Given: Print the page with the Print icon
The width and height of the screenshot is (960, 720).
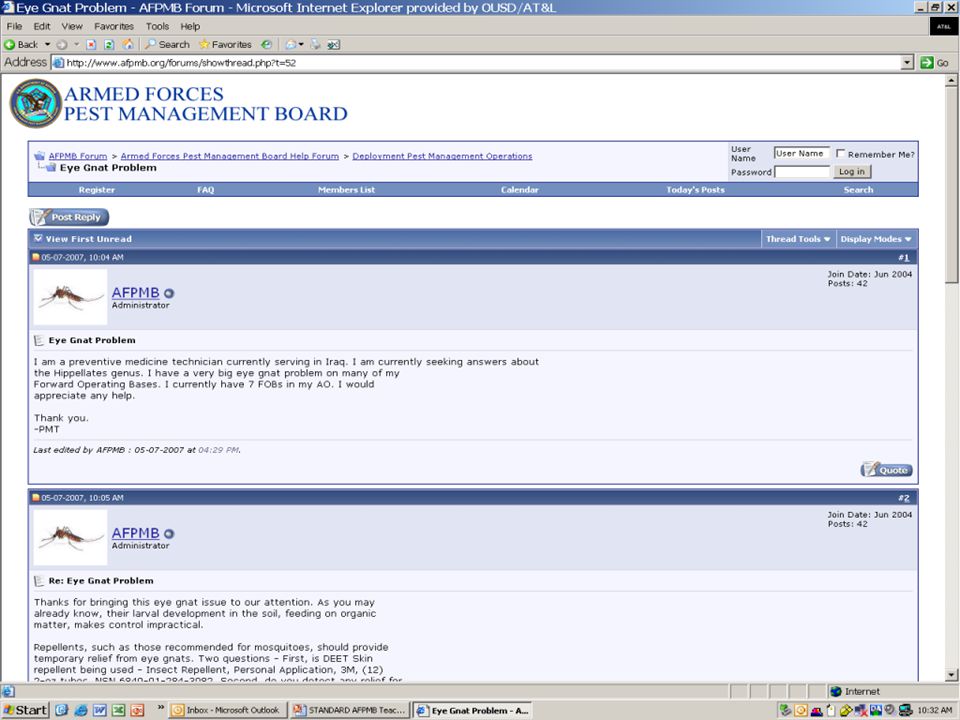Looking at the screenshot, I should tap(316, 45).
